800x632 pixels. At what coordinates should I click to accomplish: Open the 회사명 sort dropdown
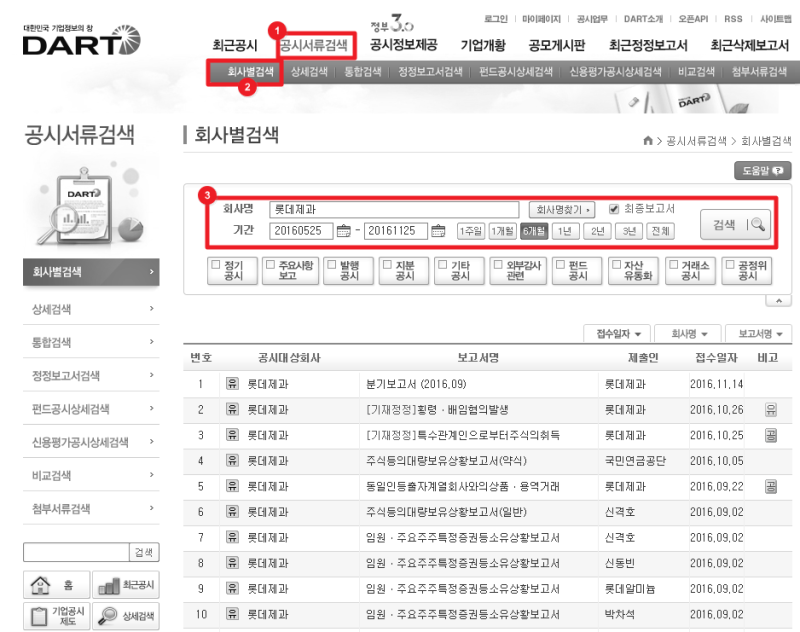(688, 334)
